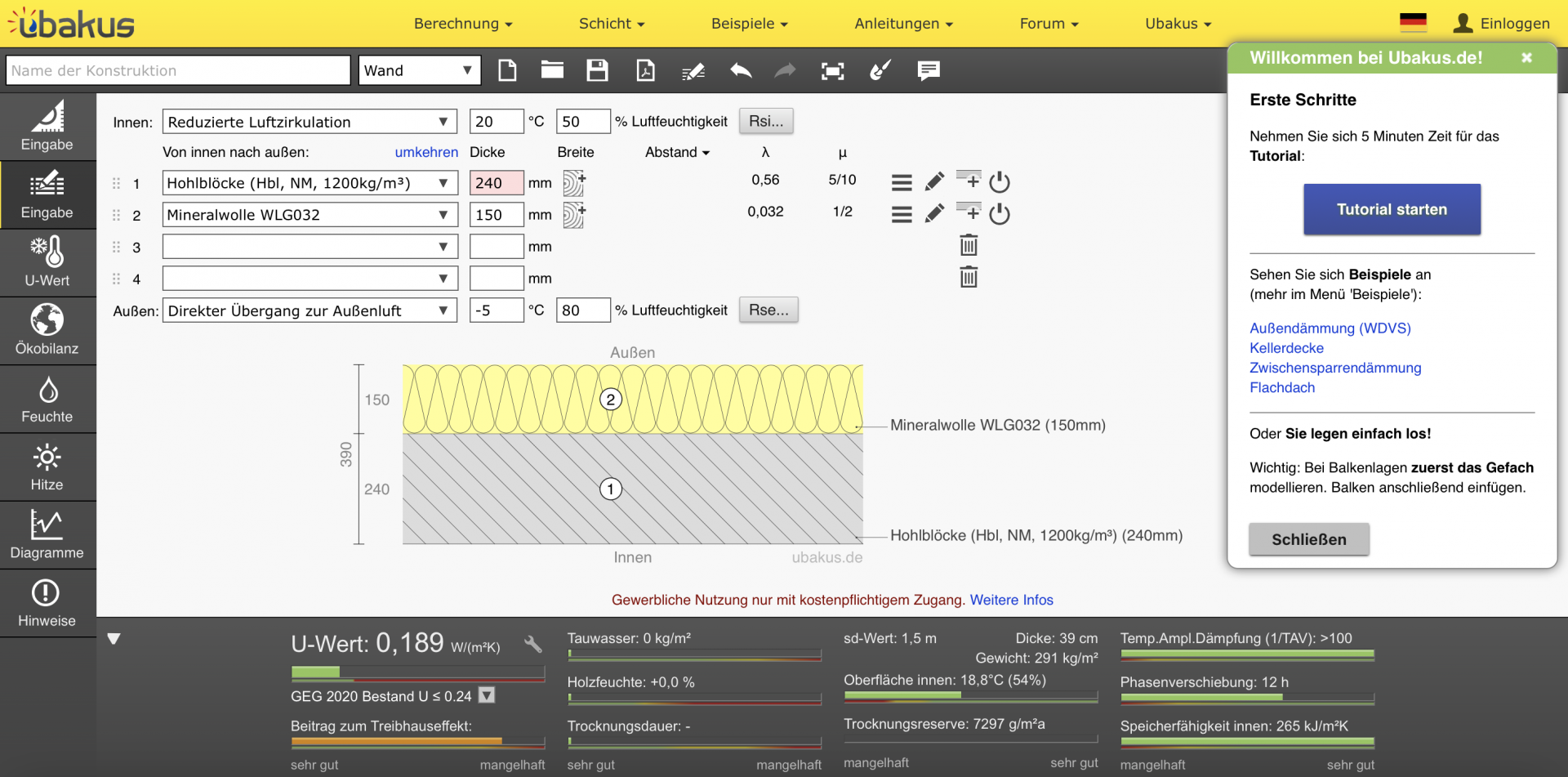Undo the last change
1568x777 pixels.
click(741, 70)
